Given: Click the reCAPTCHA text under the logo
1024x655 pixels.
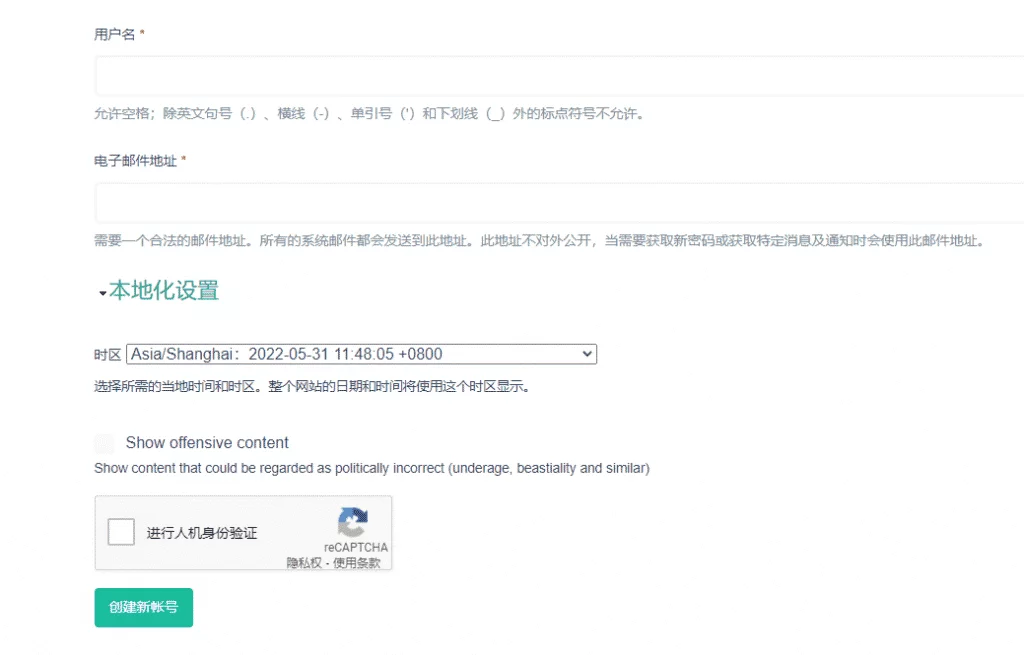Looking at the screenshot, I should (x=355, y=547).
